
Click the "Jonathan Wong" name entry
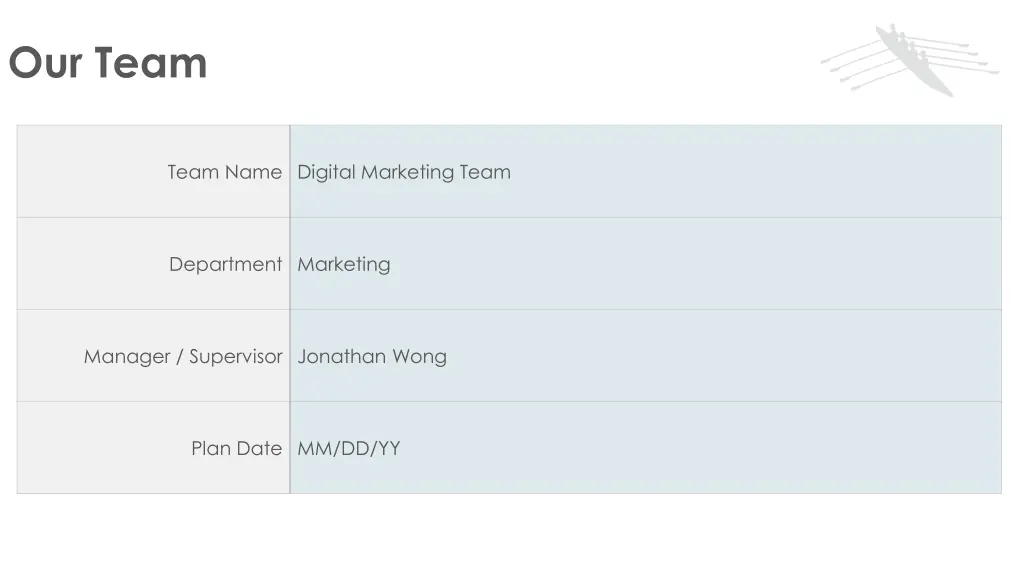[x=372, y=356]
